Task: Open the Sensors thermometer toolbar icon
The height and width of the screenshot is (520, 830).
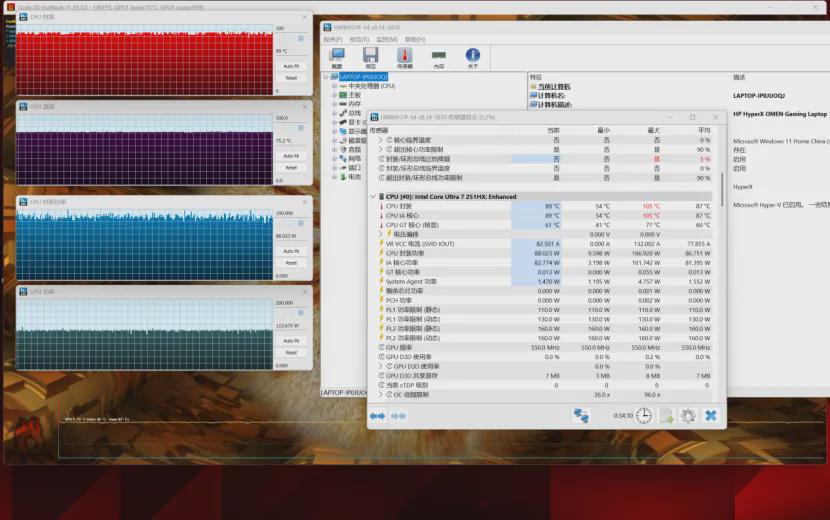Action: click(404, 58)
